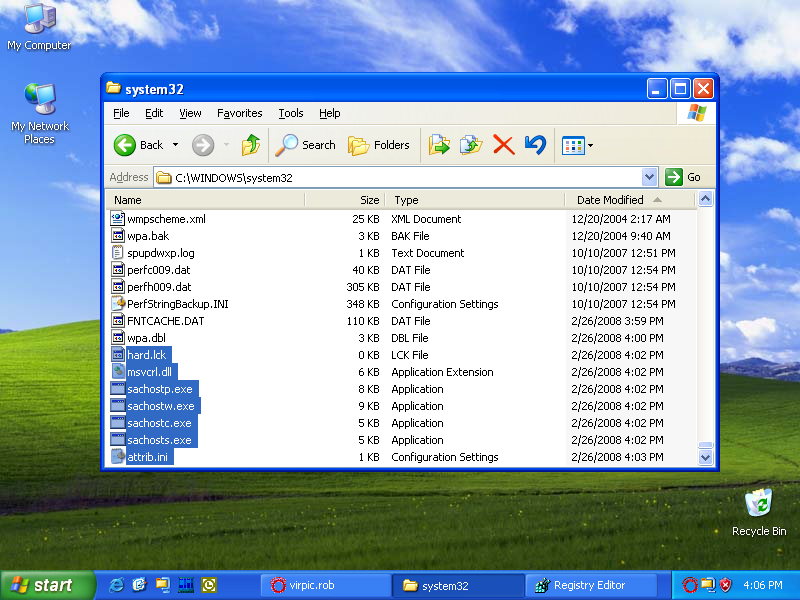The height and width of the screenshot is (600, 800).
Task: Click the scroll up arrow of file list
Action: tap(705, 199)
